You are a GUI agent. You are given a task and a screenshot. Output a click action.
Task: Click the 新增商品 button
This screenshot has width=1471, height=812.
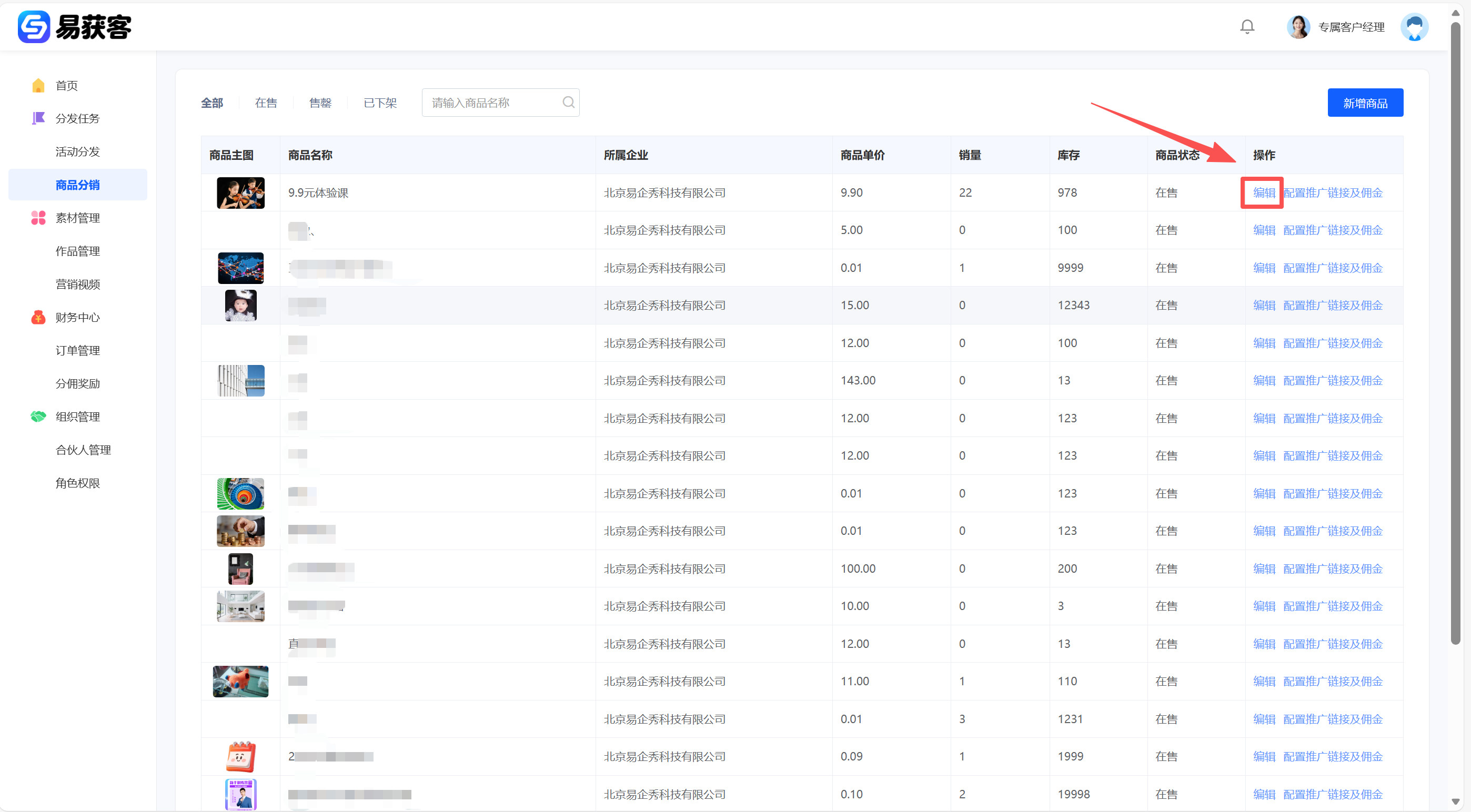[1365, 103]
